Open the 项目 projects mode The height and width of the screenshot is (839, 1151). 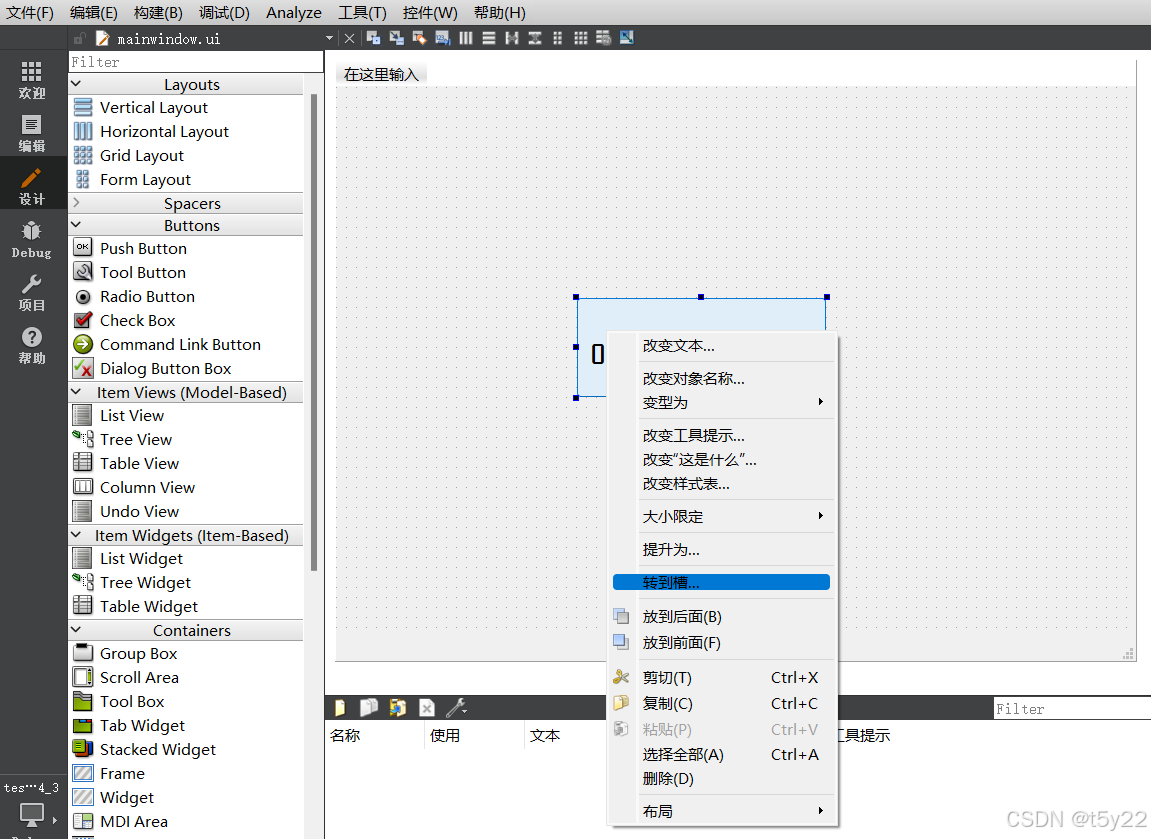click(x=32, y=292)
